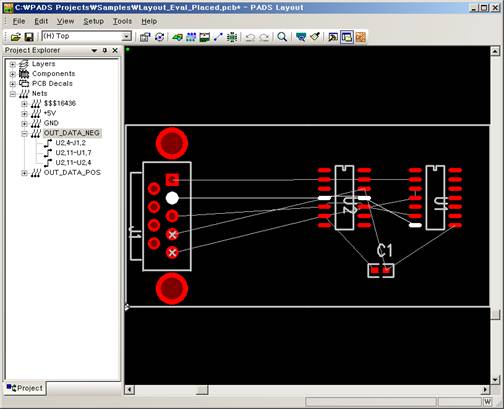Open the Properties toolbar icon
The width and height of the screenshot is (504, 409).
pyautogui.click(x=145, y=37)
